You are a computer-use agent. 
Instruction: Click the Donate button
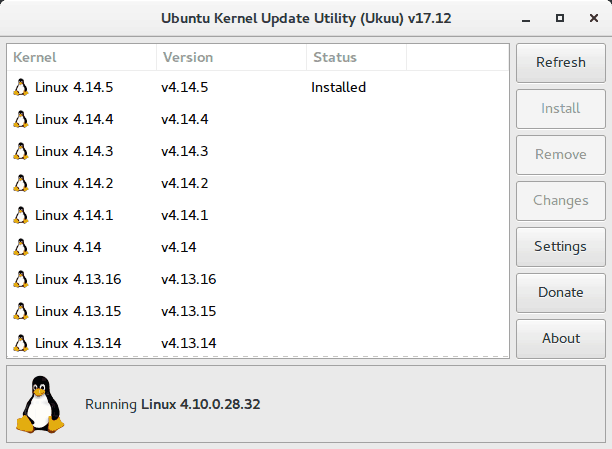[560, 292]
